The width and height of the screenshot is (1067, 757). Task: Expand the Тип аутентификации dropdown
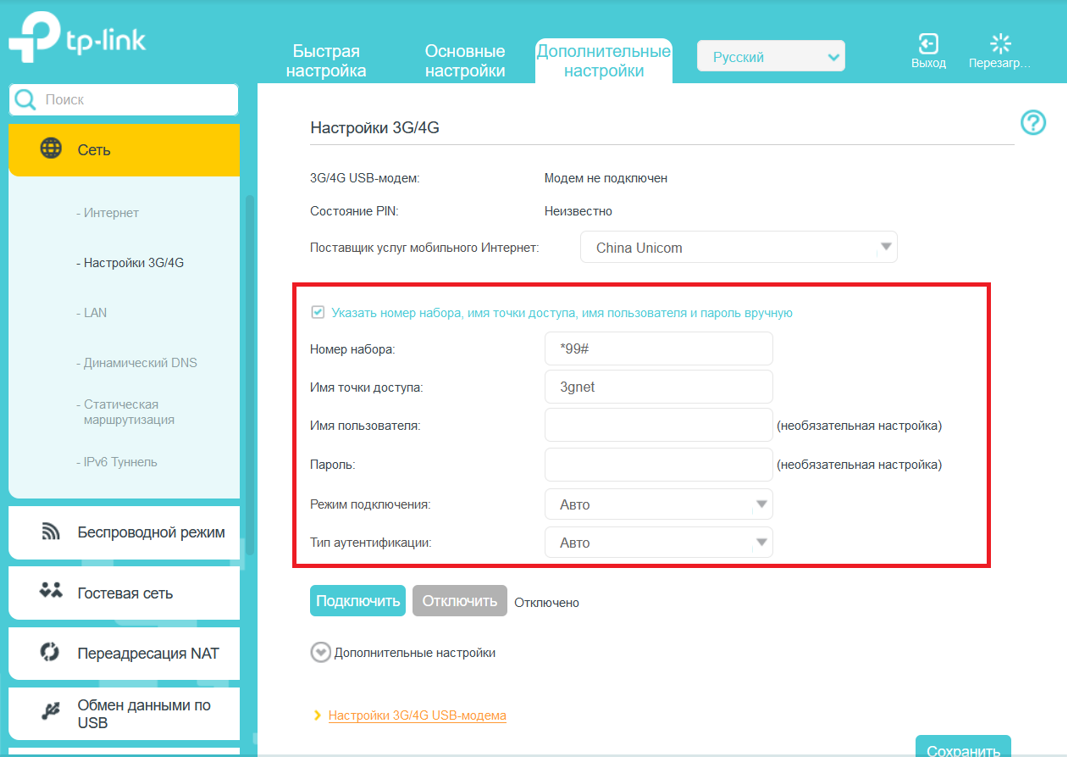click(x=658, y=543)
